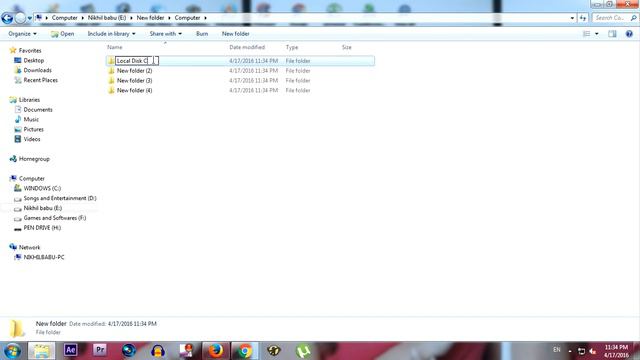Open the address bar history dropdown
This screenshot has width=640, height=360.
click(x=572, y=18)
